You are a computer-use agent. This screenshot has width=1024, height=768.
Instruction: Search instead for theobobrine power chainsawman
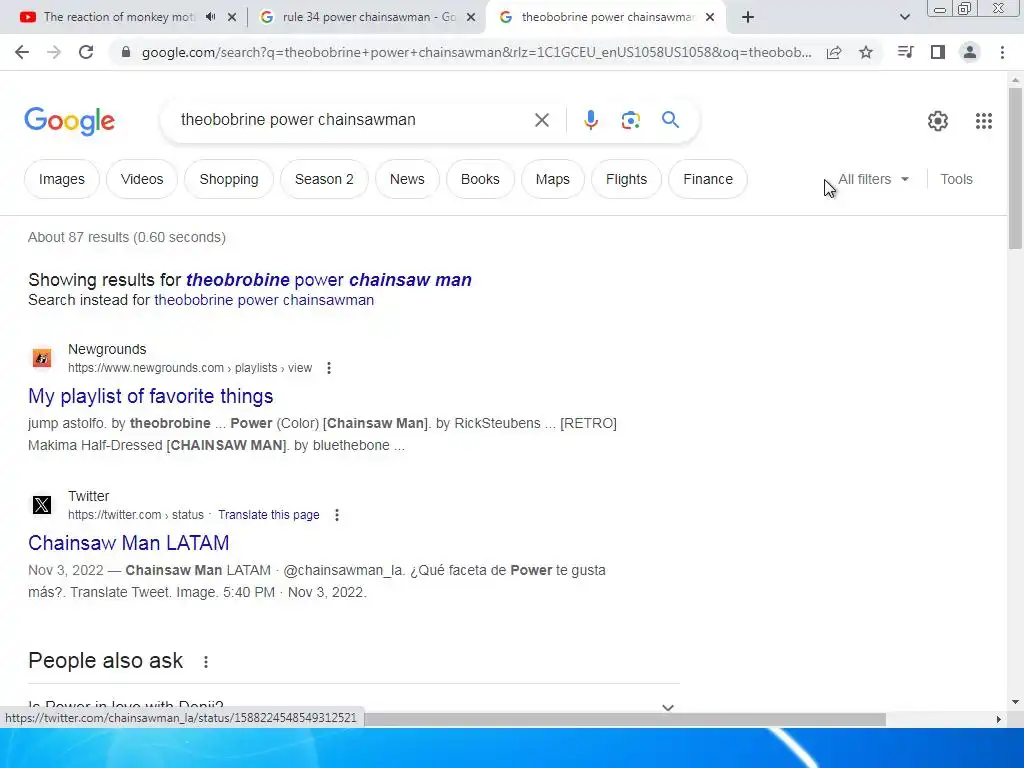coord(264,300)
